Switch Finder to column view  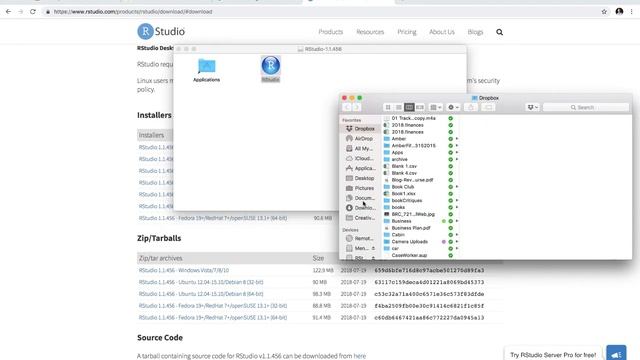(409, 107)
